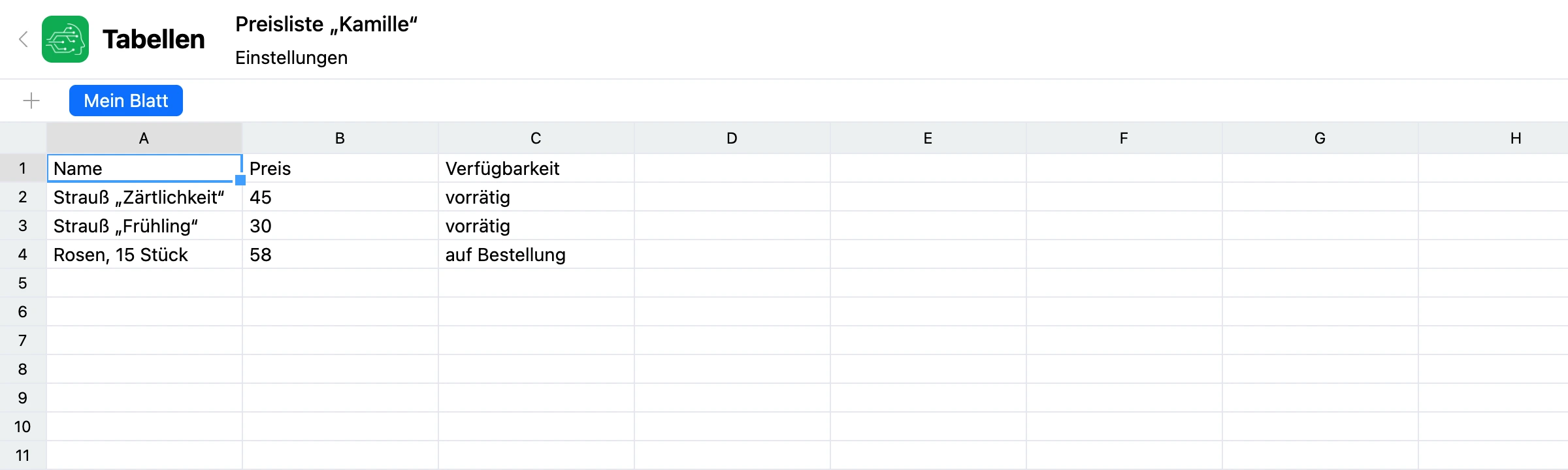Select the Rosen, 15 Stück cell
1568x470 pixels.
144,255
